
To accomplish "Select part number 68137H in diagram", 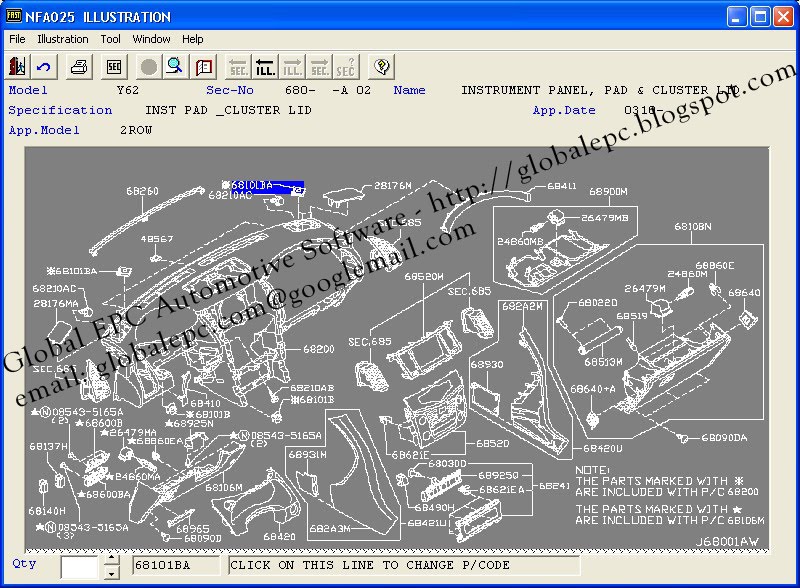I will pos(48,447).
